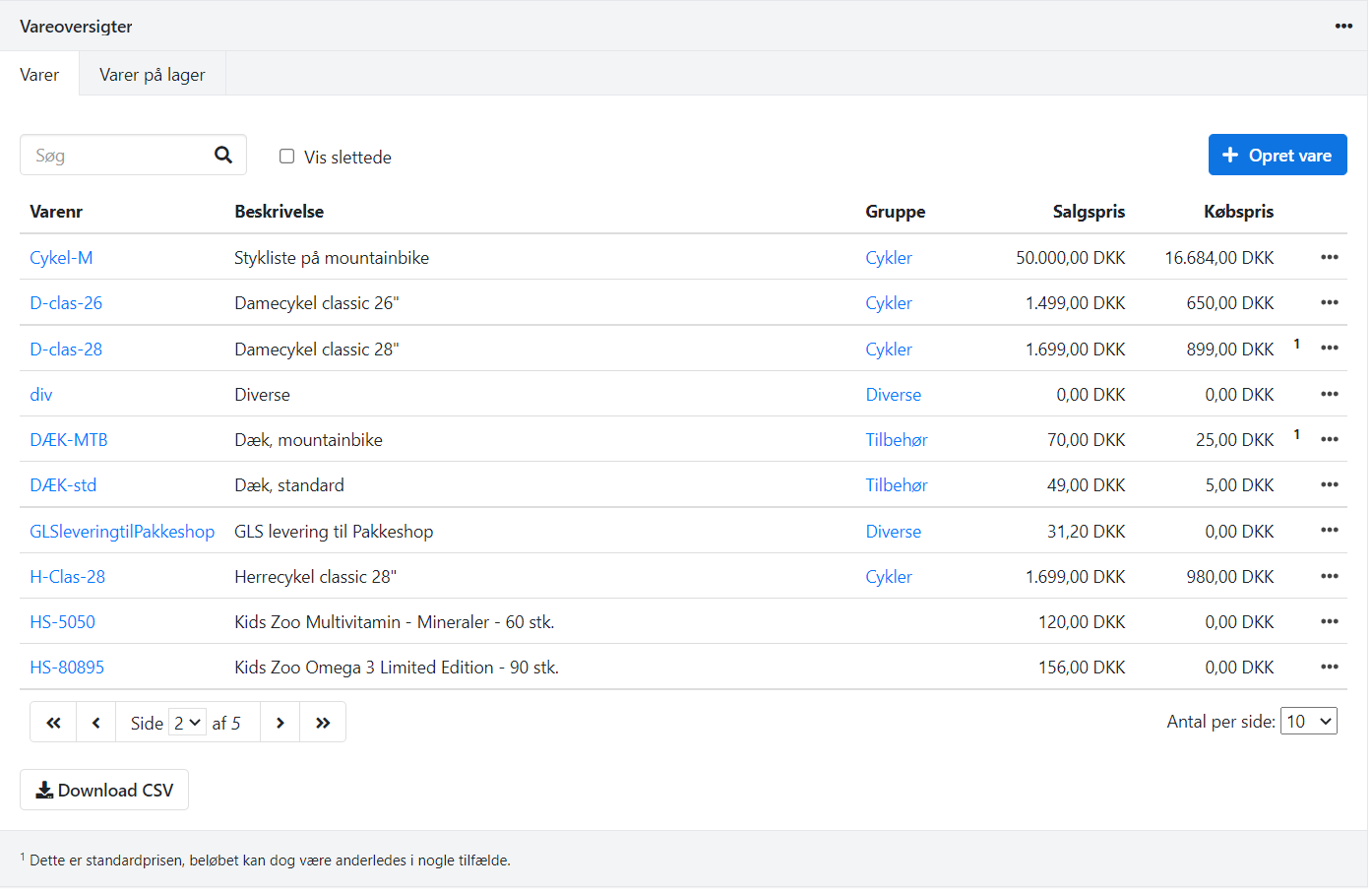Open item D-clas-26
The width and height of the screenshot is (1372, 892).
click(x=66, y=303)
